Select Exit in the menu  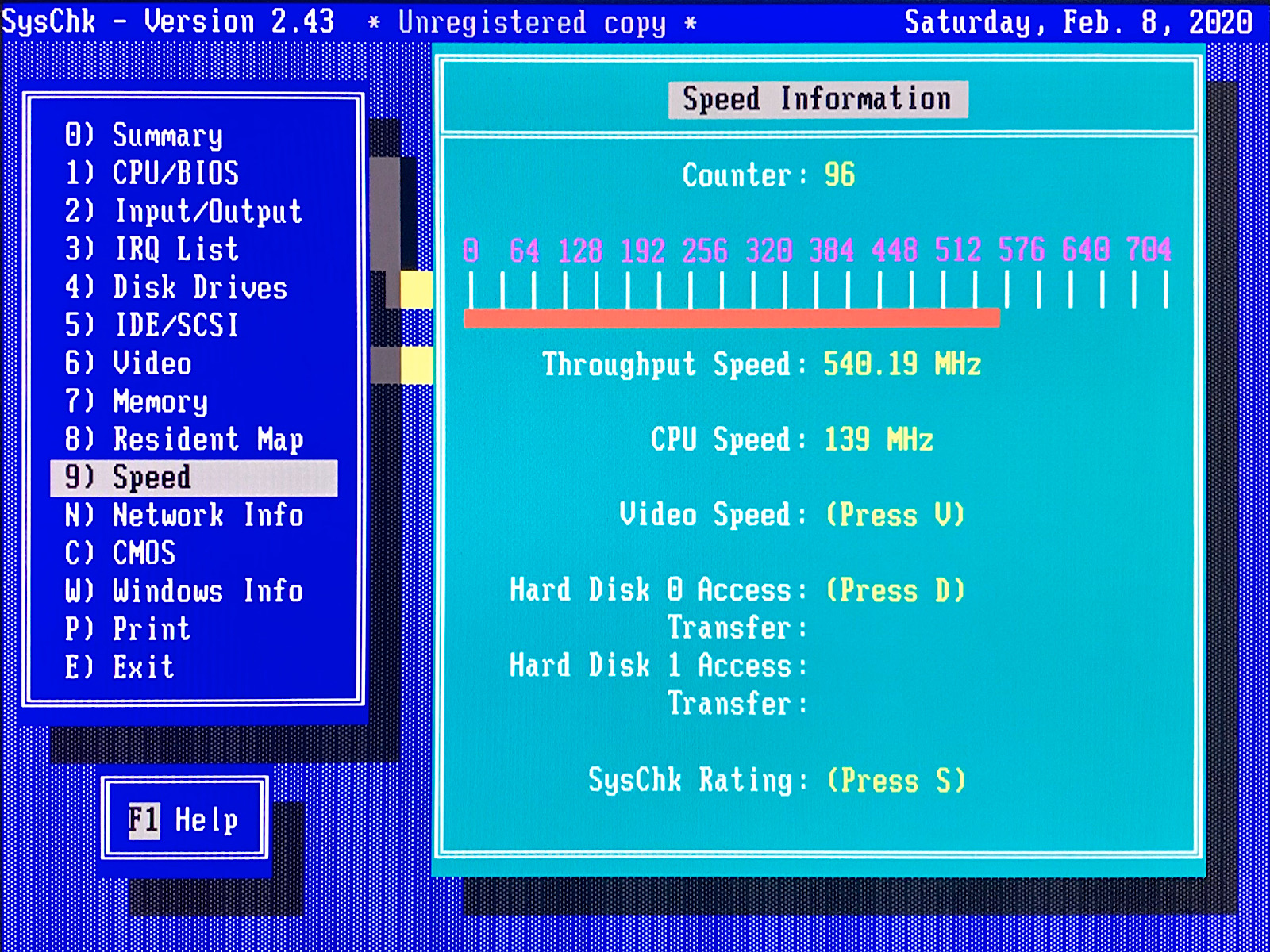pyautogui.click(x=120, y=667)
